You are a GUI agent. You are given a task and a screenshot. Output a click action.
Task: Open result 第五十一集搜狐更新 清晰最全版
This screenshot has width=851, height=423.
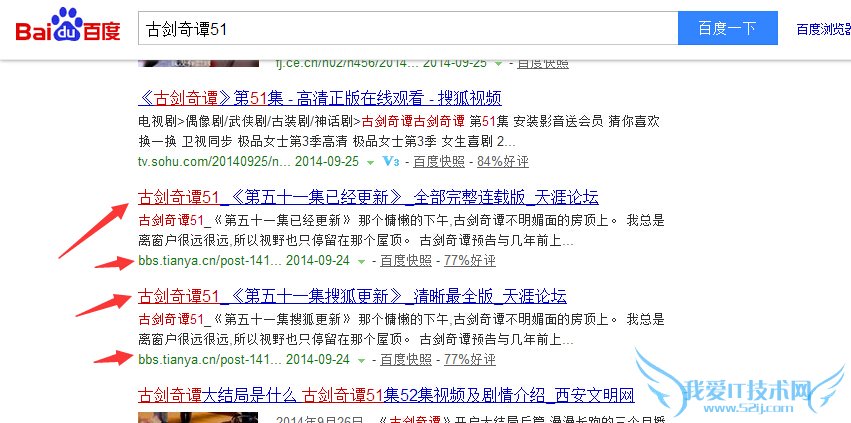pyautogui.click(x=352, y=296)
